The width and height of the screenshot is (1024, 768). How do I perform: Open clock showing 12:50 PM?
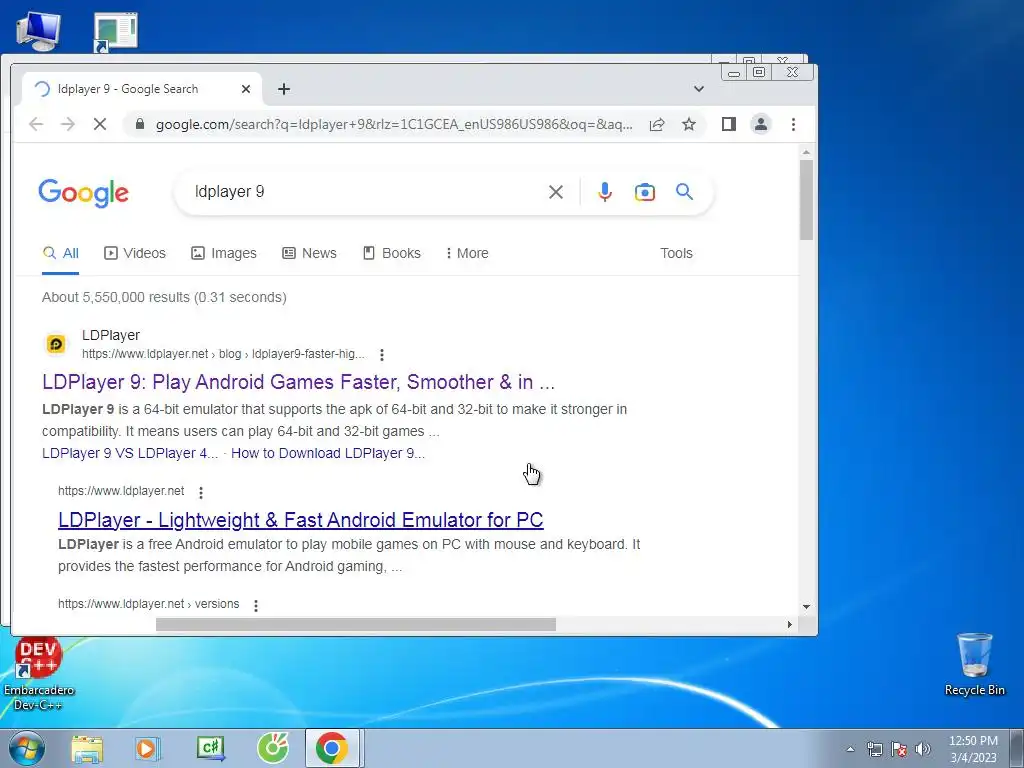(973, 749)
